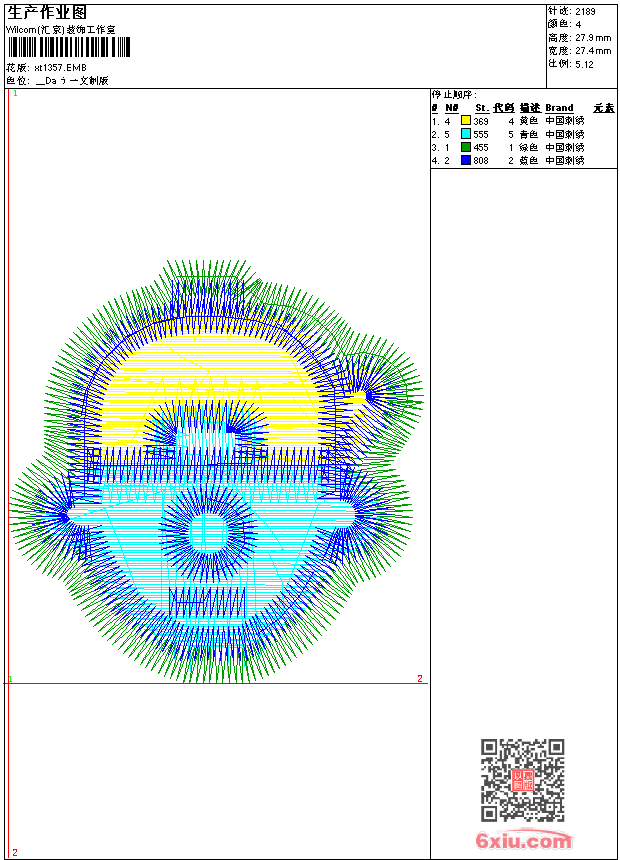
Task: Click 中国刺绣 brand in the 808 row
Action: [565, 161]
